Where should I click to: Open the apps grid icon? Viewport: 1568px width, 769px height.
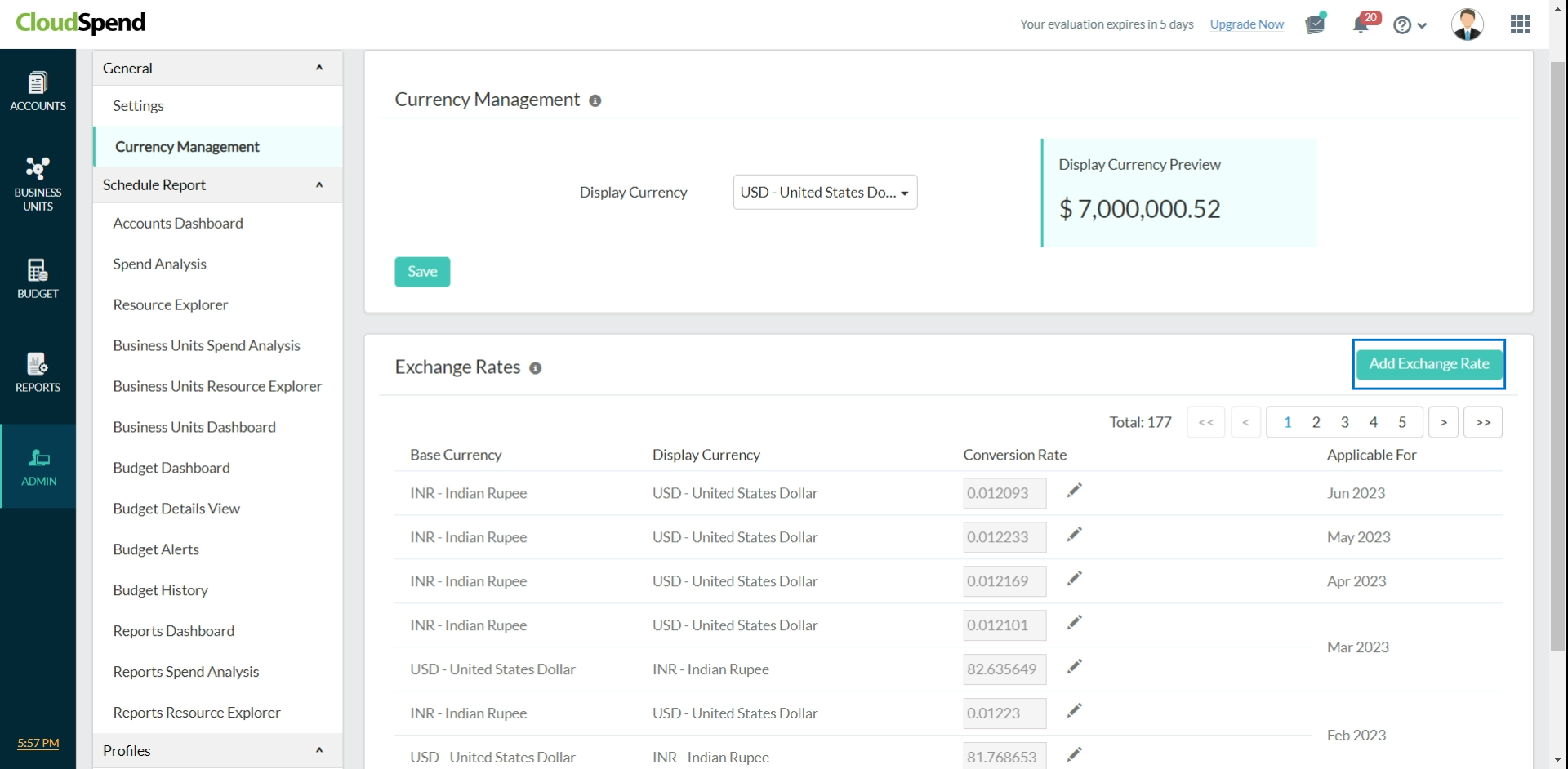coord(1520,24)
